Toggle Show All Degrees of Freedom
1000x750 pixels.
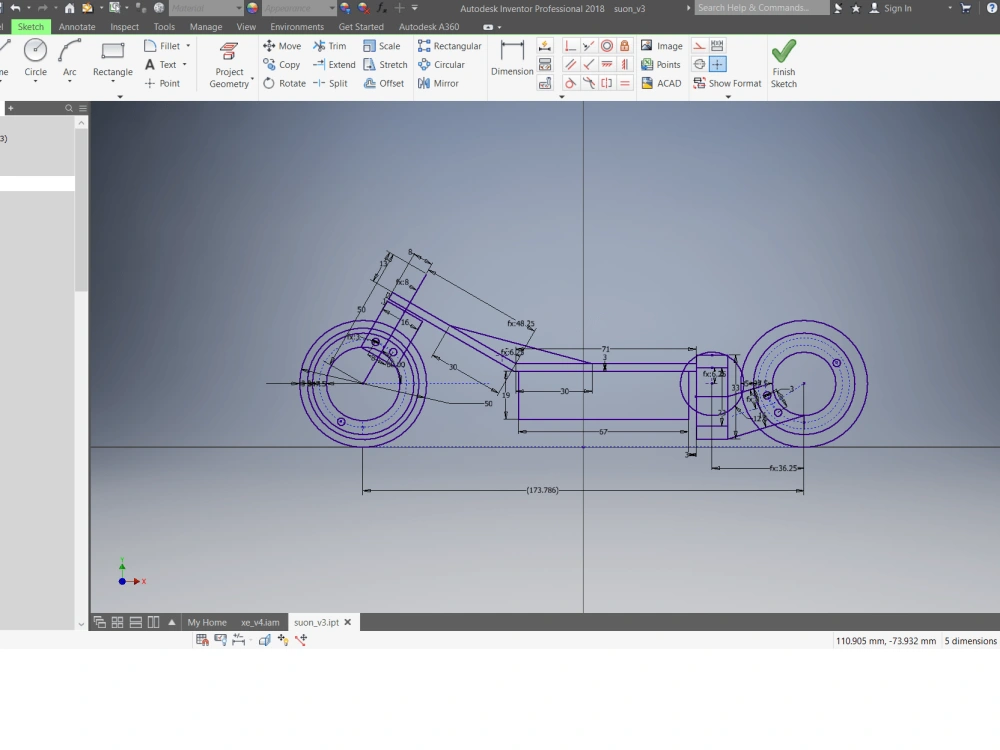283,640
